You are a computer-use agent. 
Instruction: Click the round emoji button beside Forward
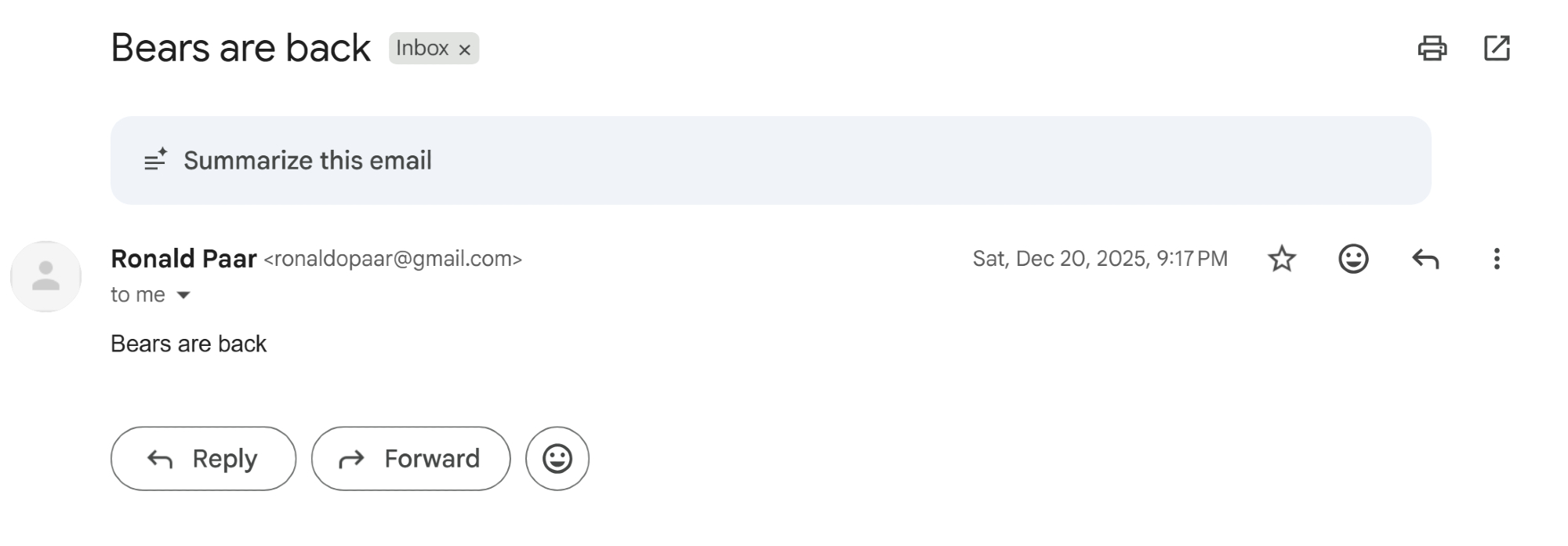tap(557, 459)
